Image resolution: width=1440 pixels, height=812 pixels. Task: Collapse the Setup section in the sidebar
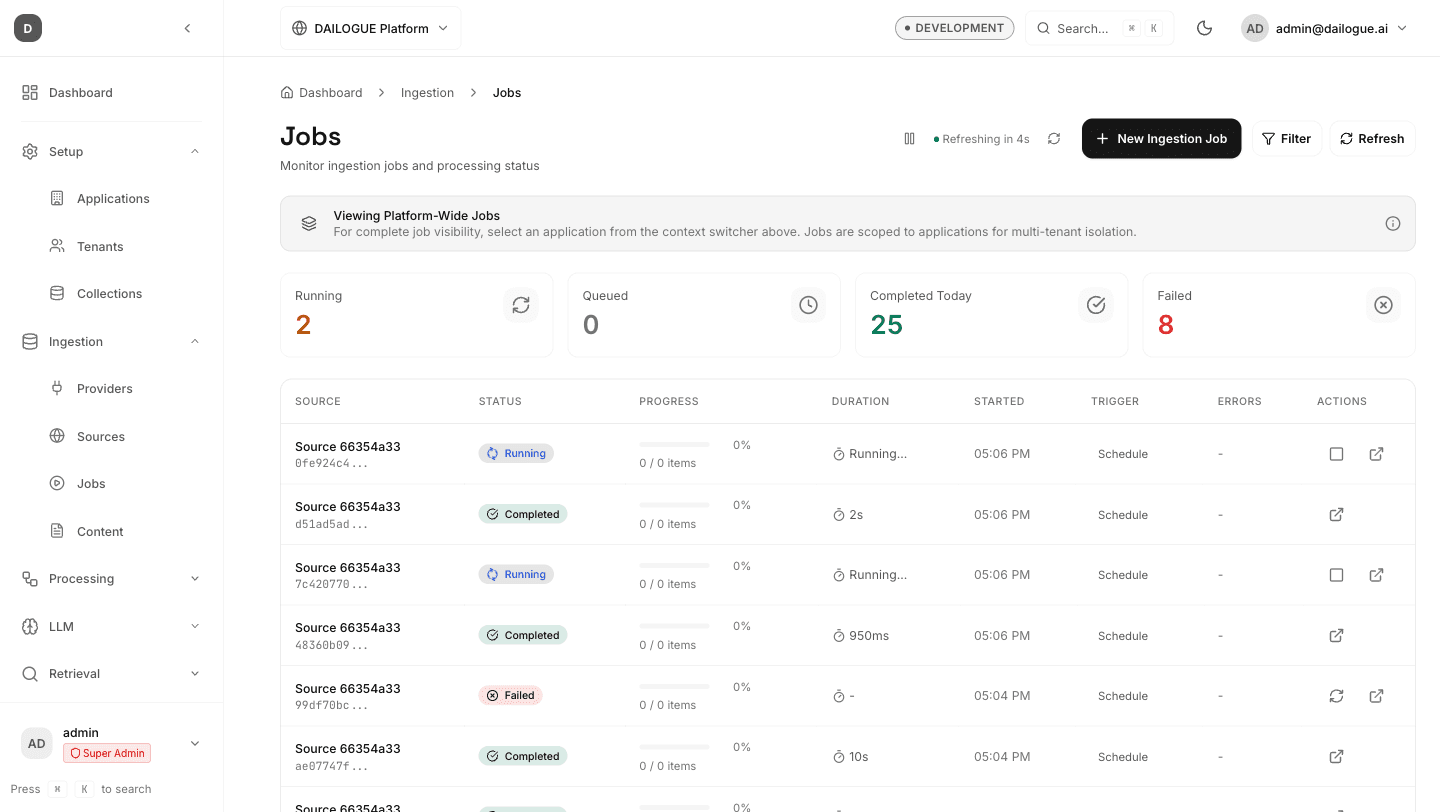pos(195,151)
